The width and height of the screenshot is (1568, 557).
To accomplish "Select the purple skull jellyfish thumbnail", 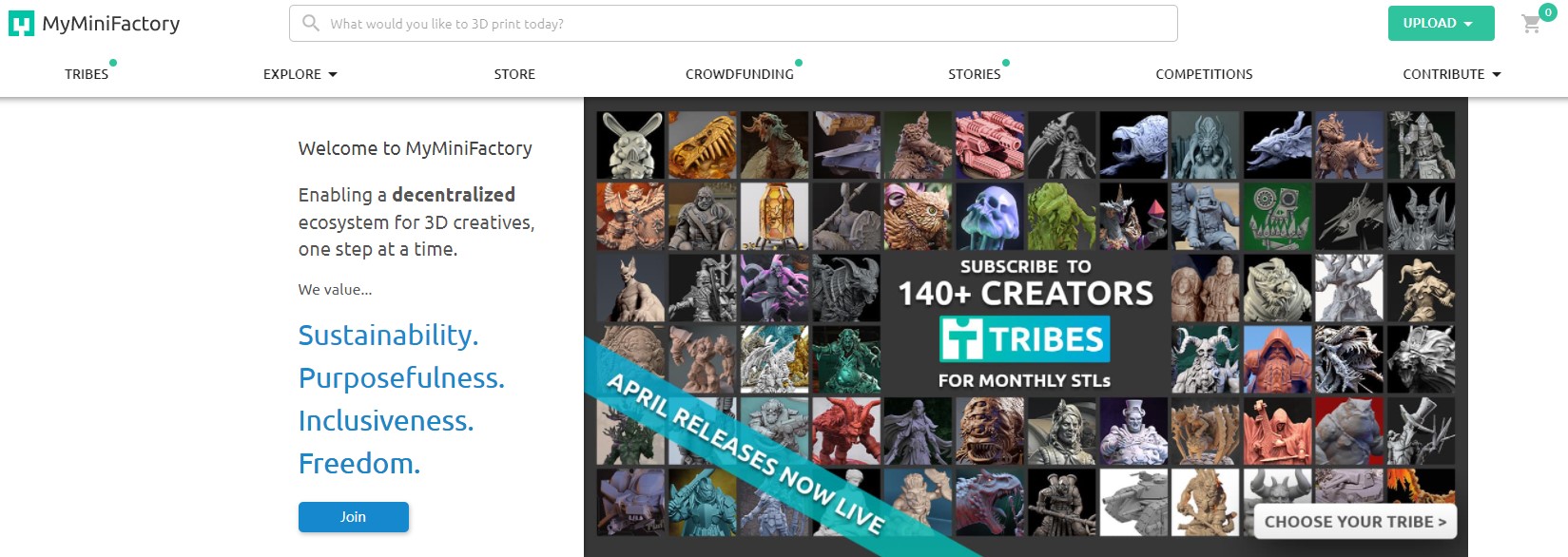I will coord(989,217).
